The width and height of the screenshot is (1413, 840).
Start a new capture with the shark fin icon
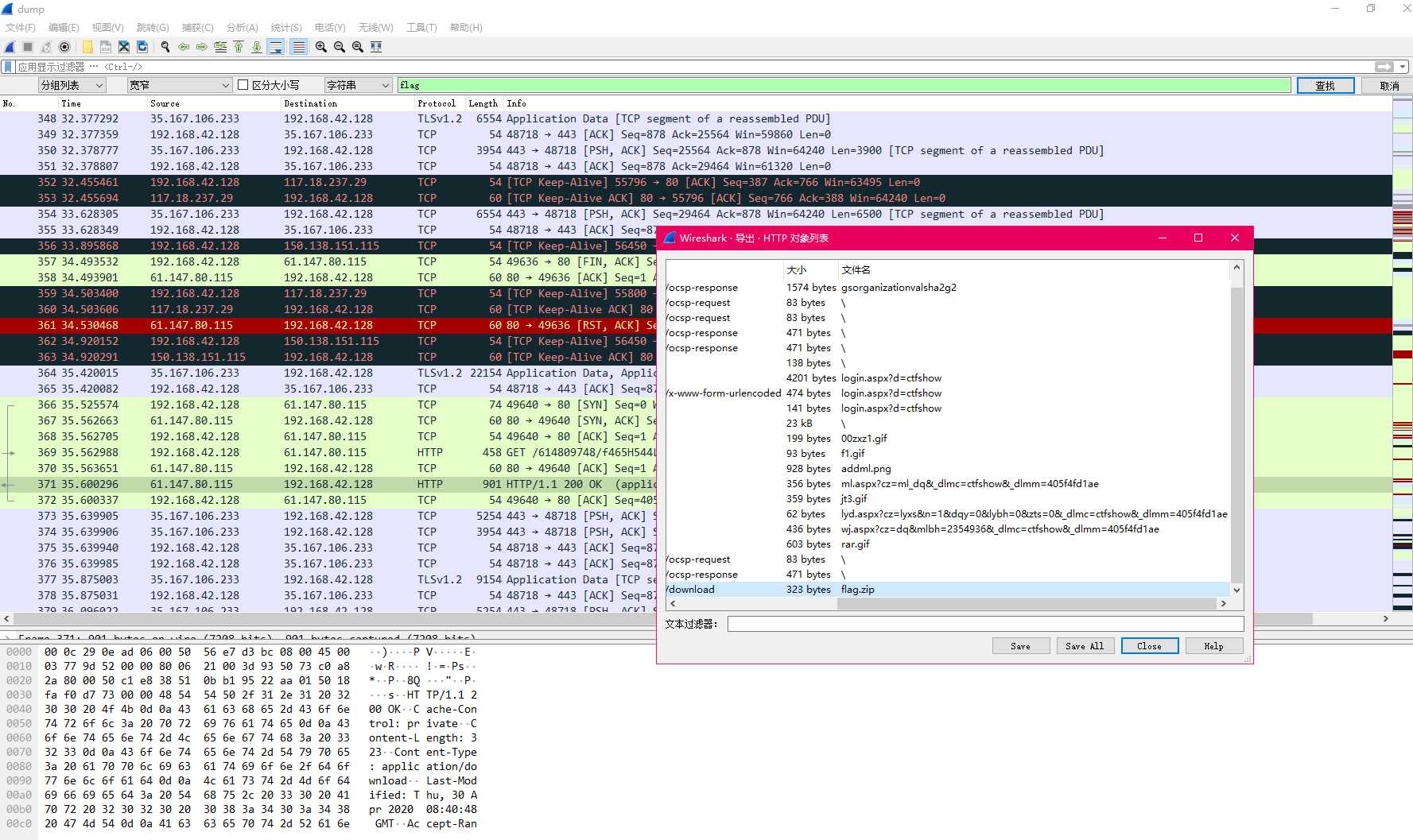(x=10, y=47)
